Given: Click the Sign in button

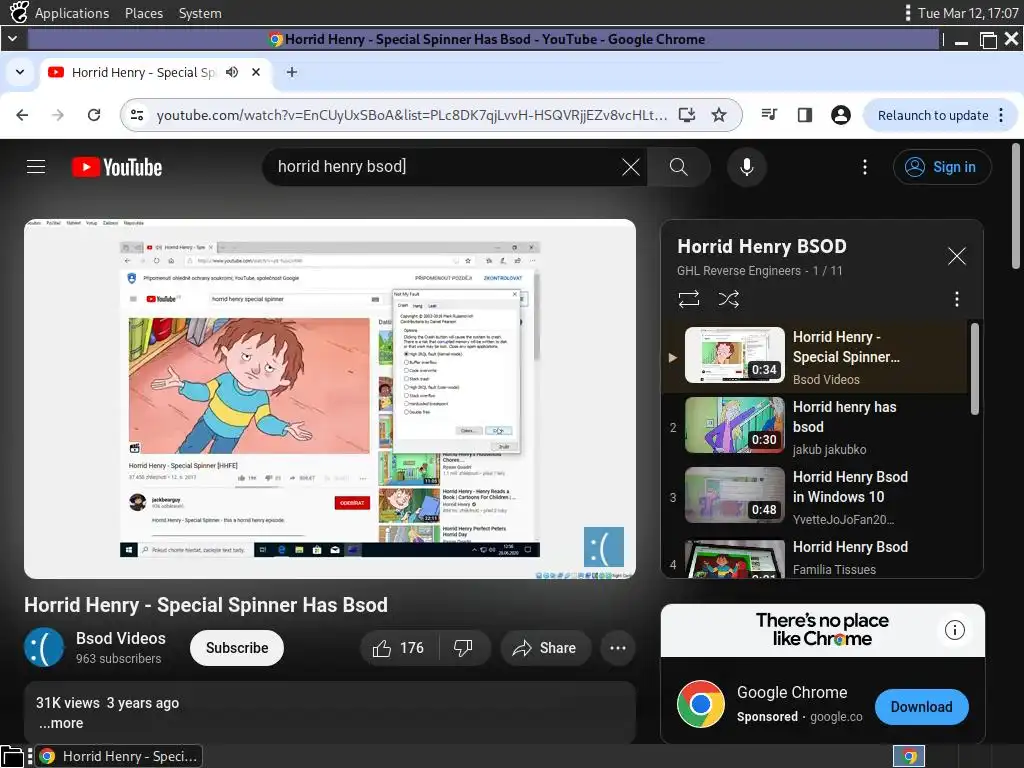Looking at the screenshot, I should [x=942, y=167].
